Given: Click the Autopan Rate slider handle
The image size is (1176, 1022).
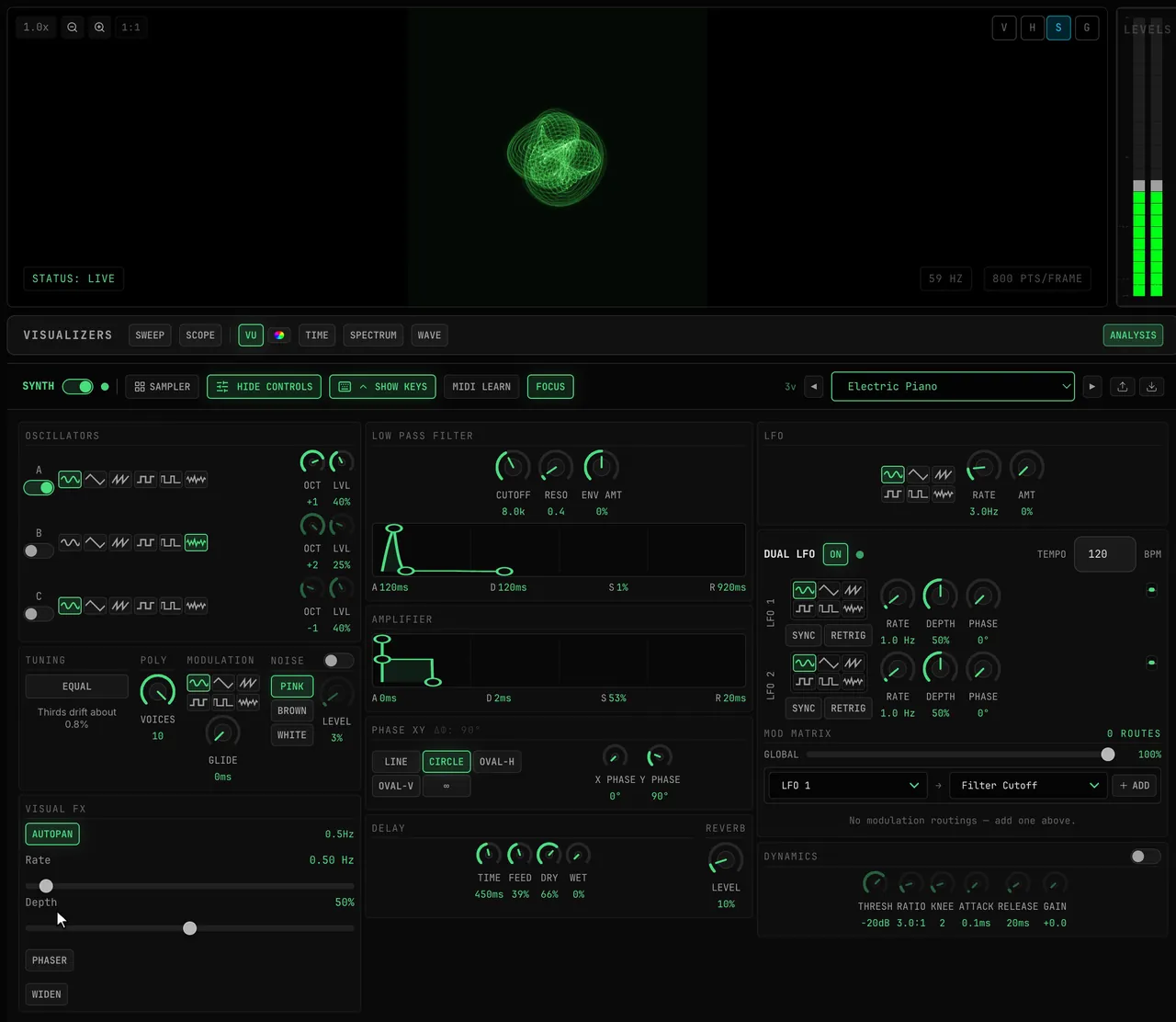Looking at the screenshot, I should tap(46, 886).
